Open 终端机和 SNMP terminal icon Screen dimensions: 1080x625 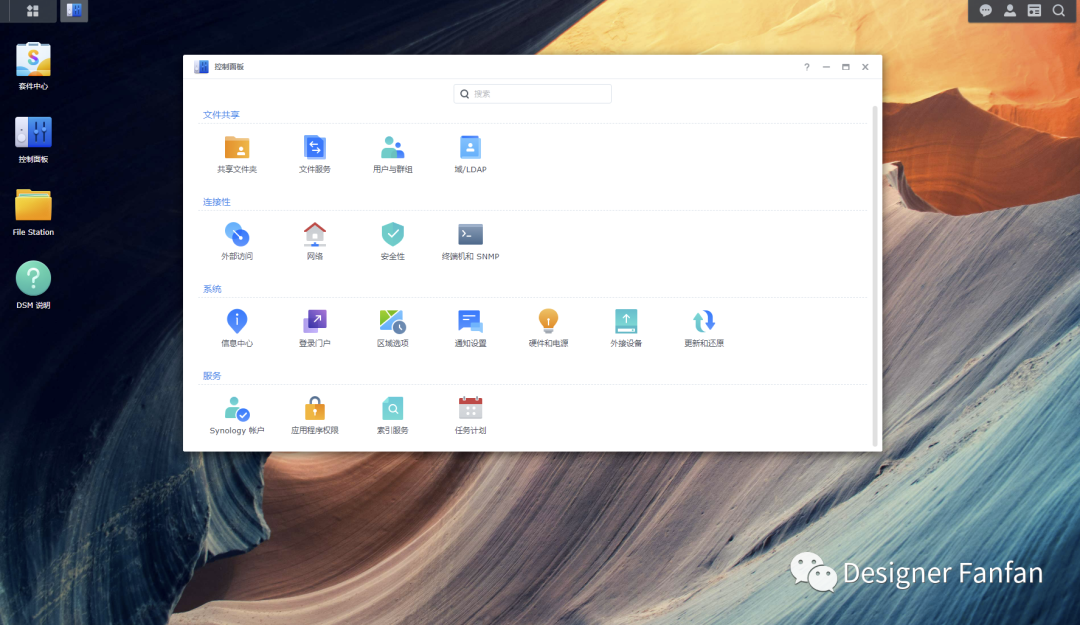tap(470, 234)
